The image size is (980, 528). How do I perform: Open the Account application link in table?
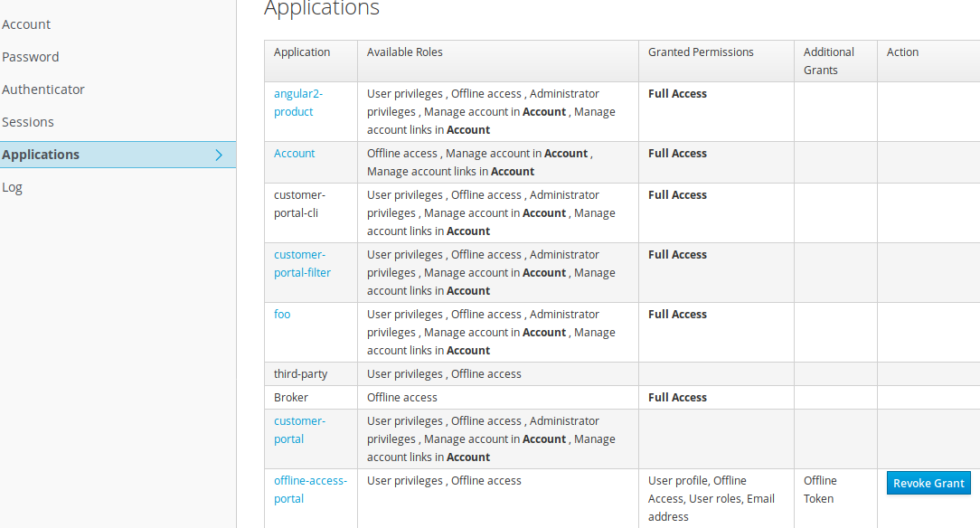[294, 153]
